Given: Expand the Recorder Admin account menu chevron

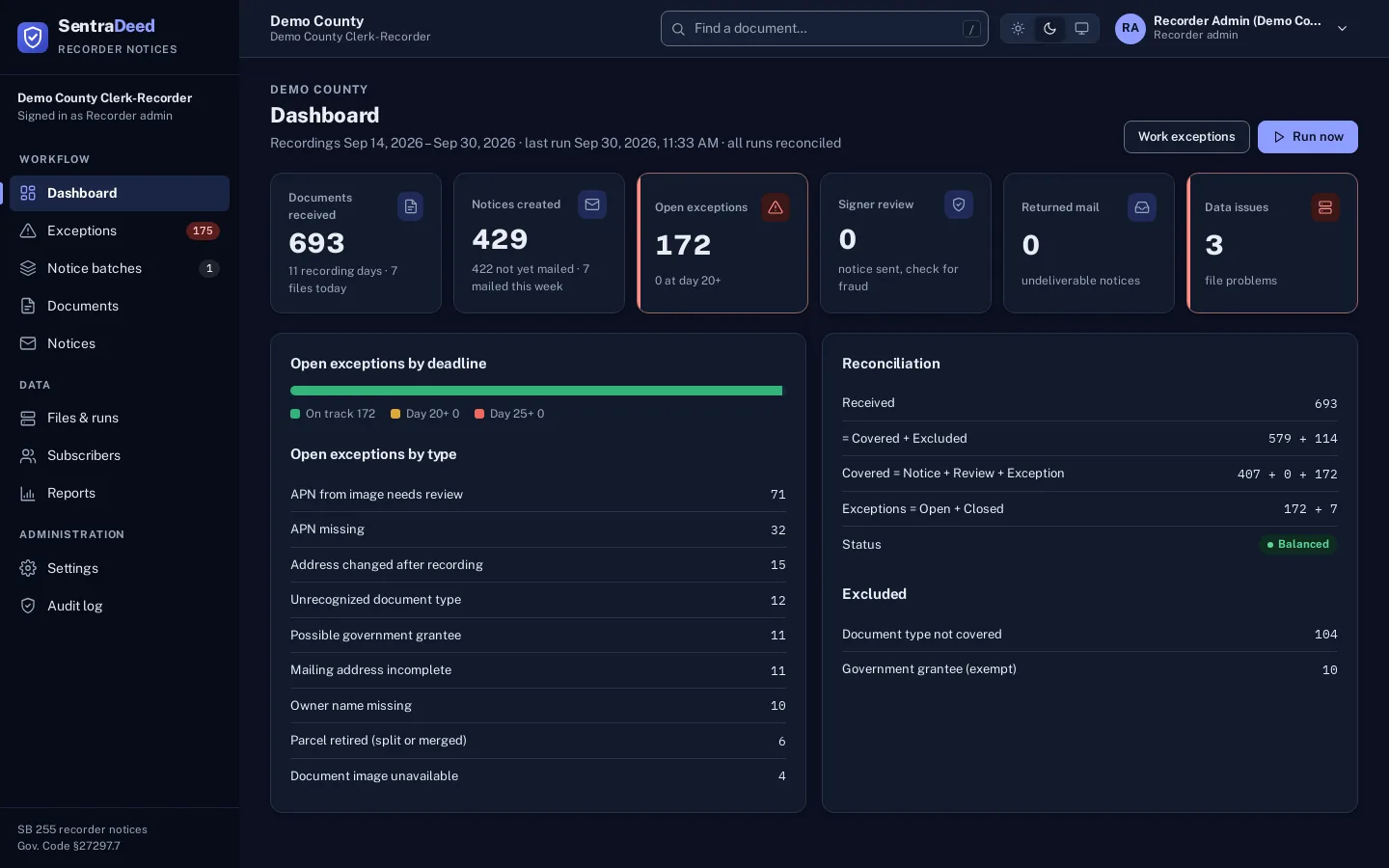Looking at the screenshot, I should pos(1342,29).
